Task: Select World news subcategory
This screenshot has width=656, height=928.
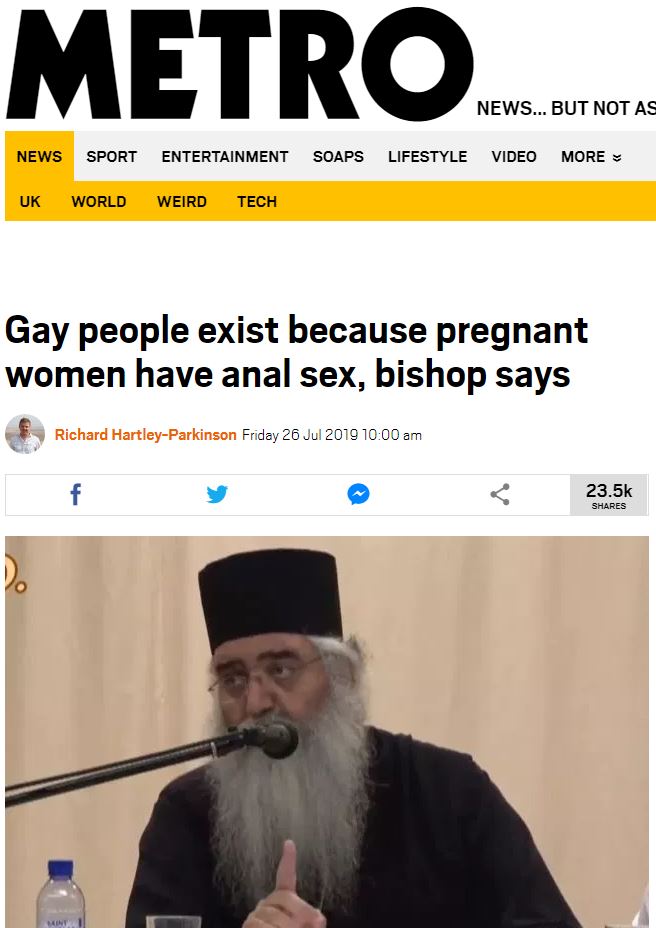Action: pyautogui.click(x=99, y=202)
